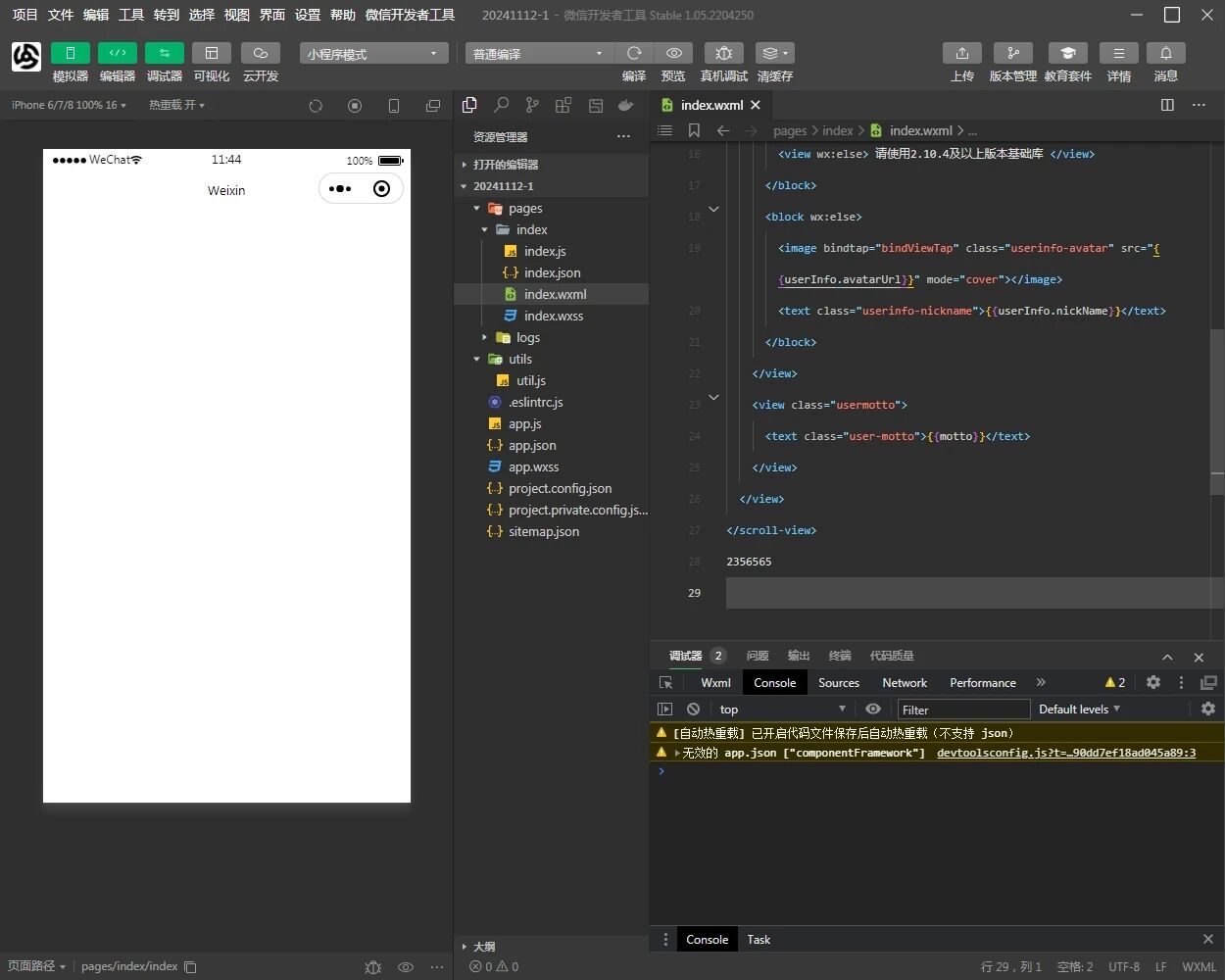1225x980 pixels.
Task: Toggle the simulator (模拟器) panel
Action: click(x=70, y=53)
